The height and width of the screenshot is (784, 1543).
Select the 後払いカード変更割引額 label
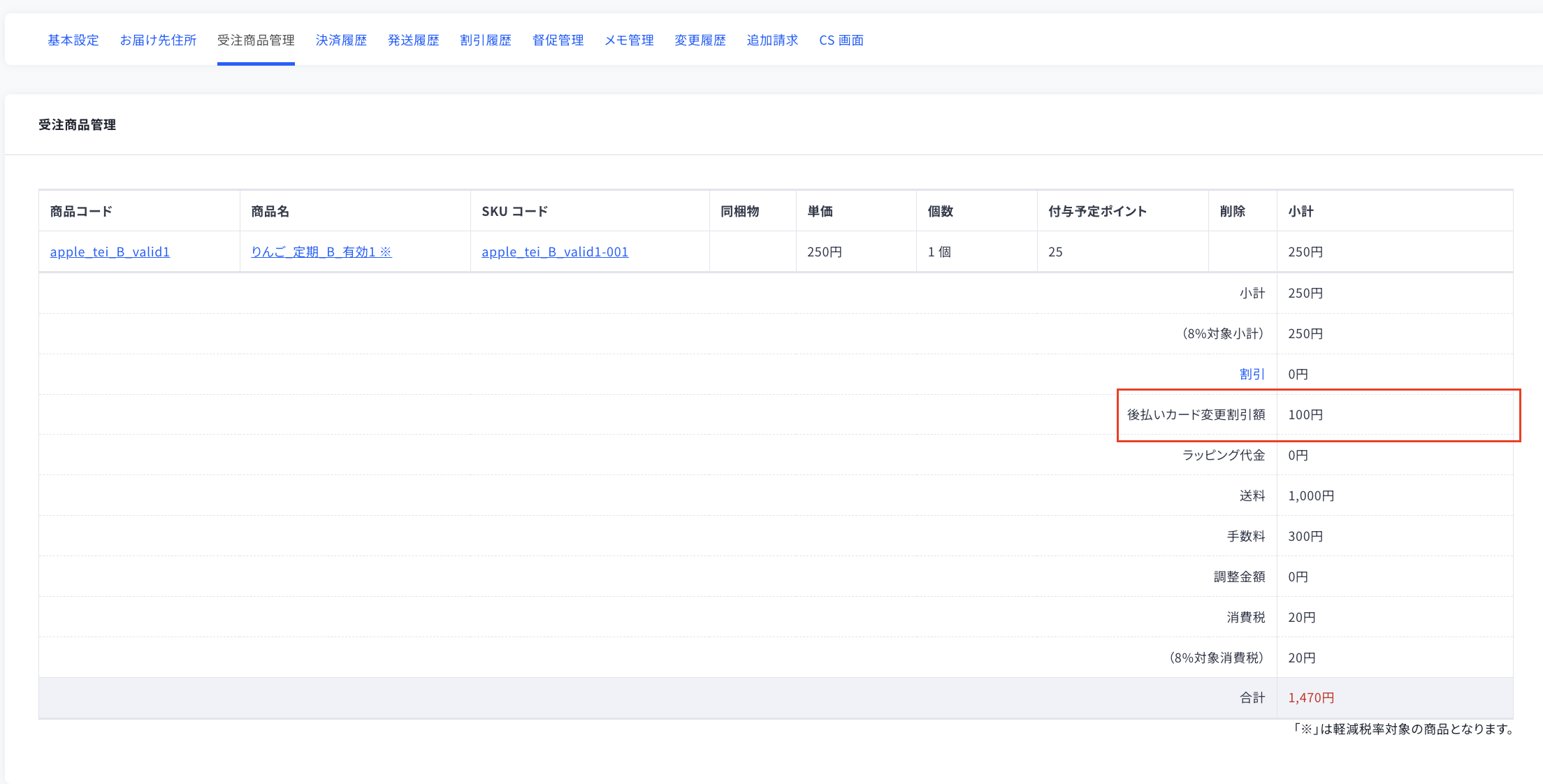pos(1196,414)
